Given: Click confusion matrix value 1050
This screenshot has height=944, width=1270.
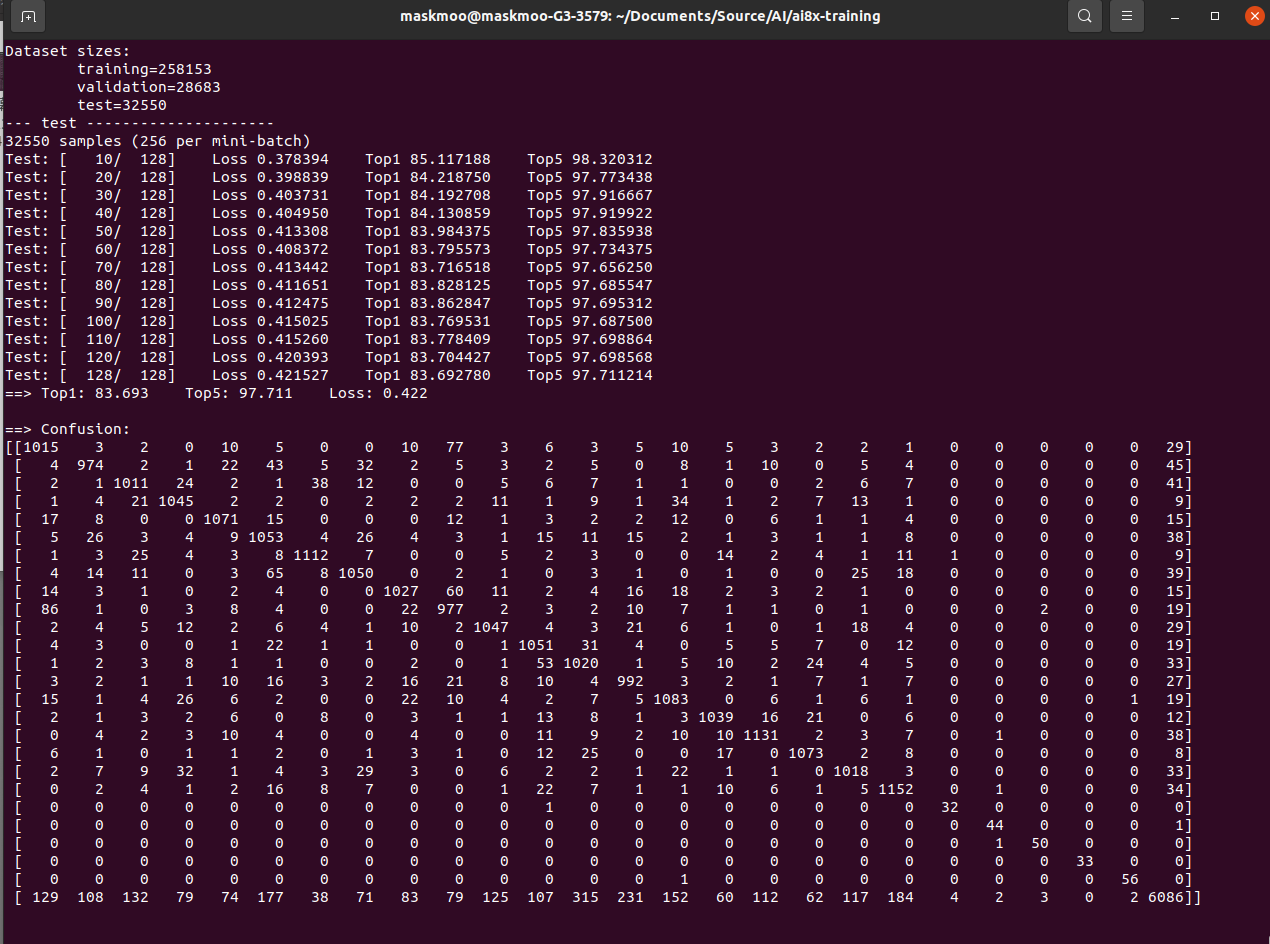Looking at the screenshot, I should 356,573.
